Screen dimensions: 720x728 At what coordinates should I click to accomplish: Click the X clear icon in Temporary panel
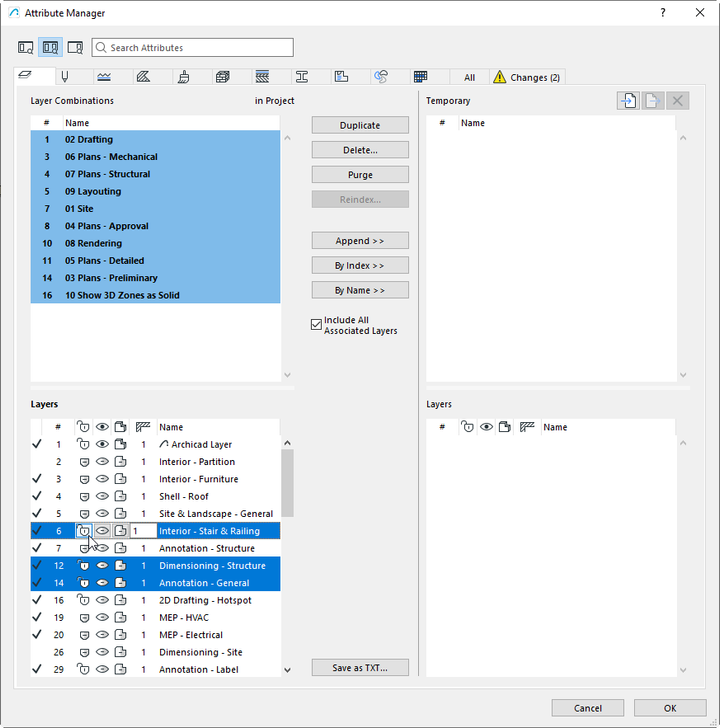click(677, 100)
